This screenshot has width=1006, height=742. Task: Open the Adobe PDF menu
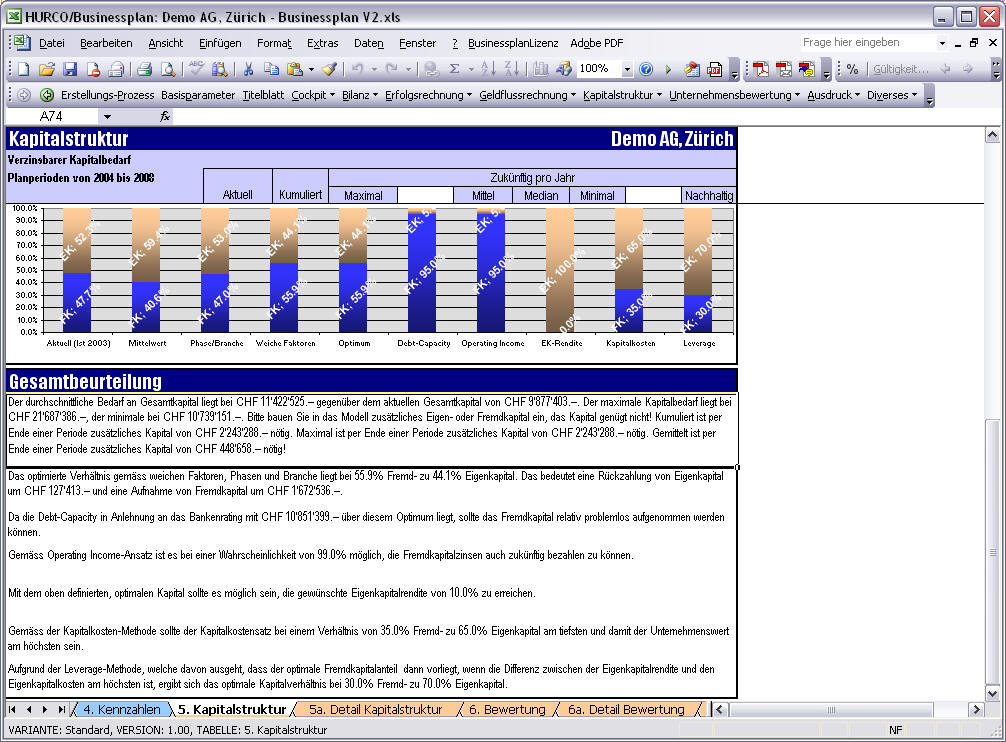(597, 43)
